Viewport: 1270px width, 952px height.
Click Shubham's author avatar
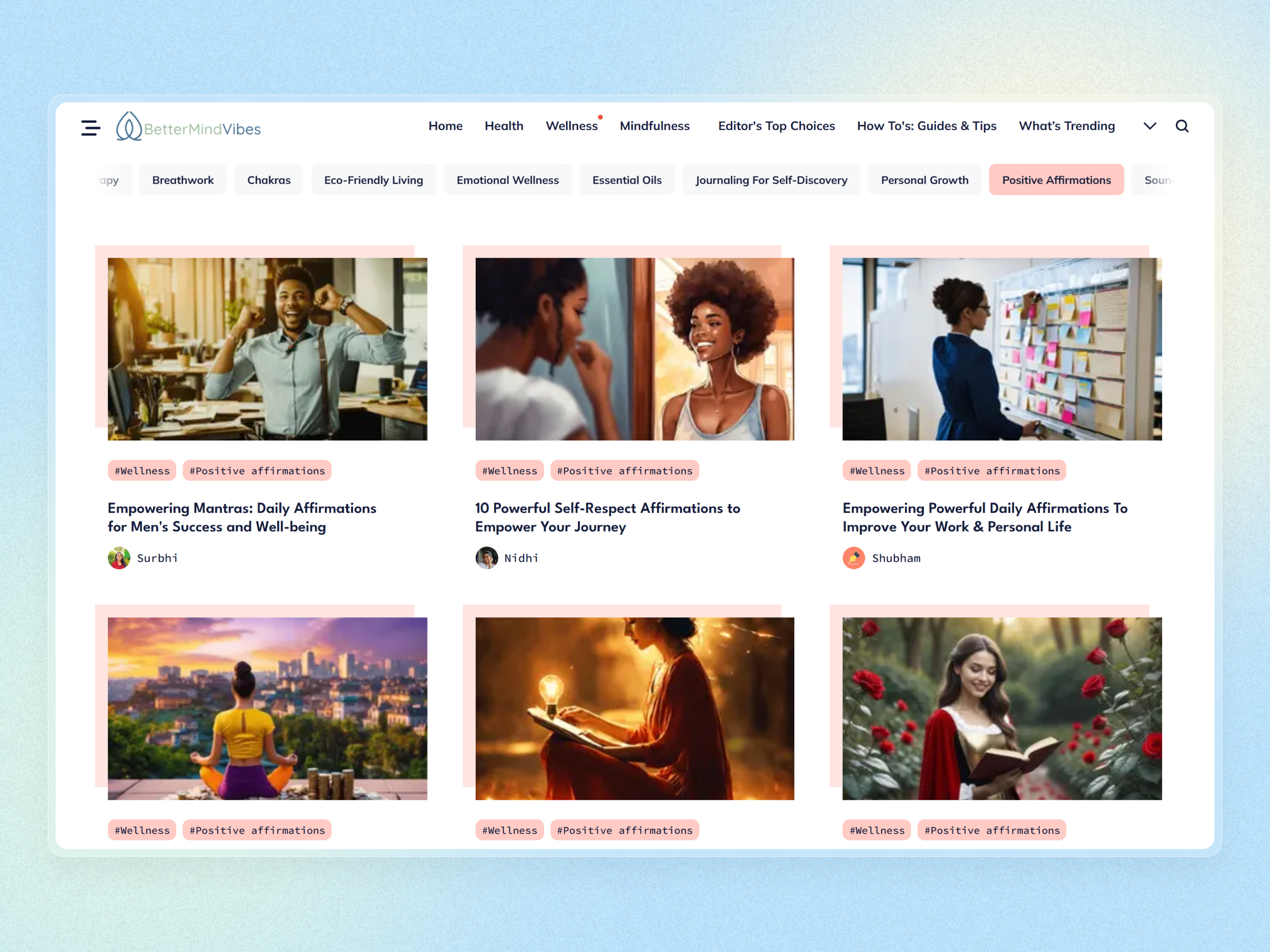[x=854, y=558]
